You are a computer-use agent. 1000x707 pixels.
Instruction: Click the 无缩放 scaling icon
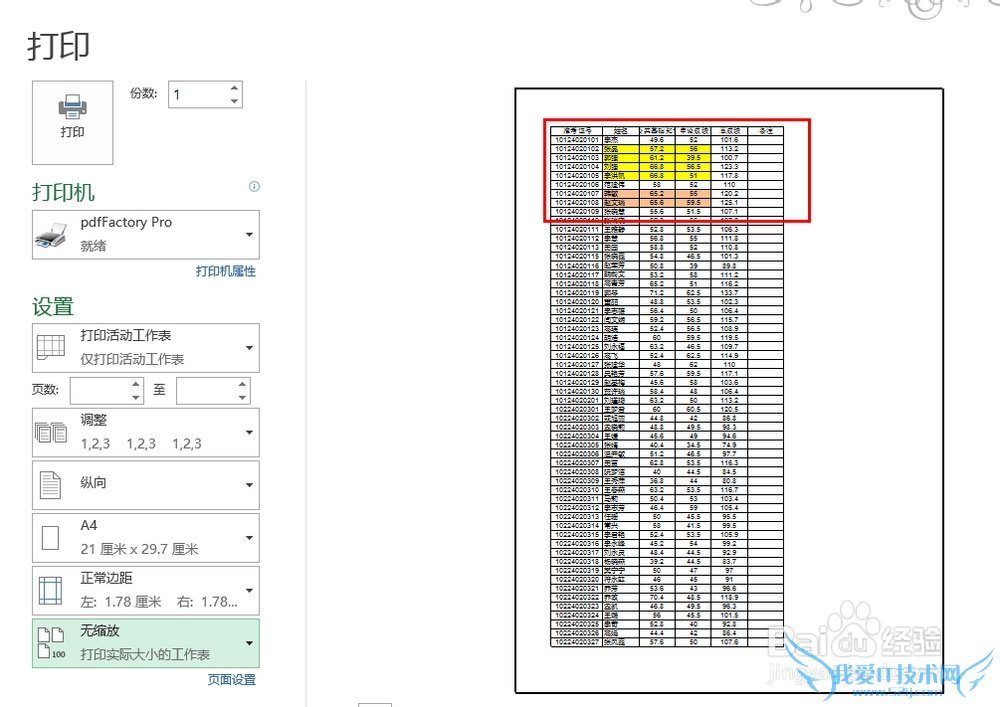(x=51, y=643)
